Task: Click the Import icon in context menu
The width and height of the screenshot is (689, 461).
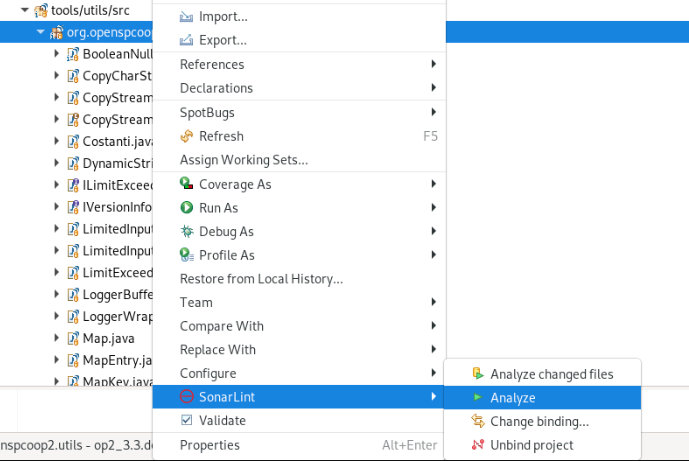Action: click(186, 17)
